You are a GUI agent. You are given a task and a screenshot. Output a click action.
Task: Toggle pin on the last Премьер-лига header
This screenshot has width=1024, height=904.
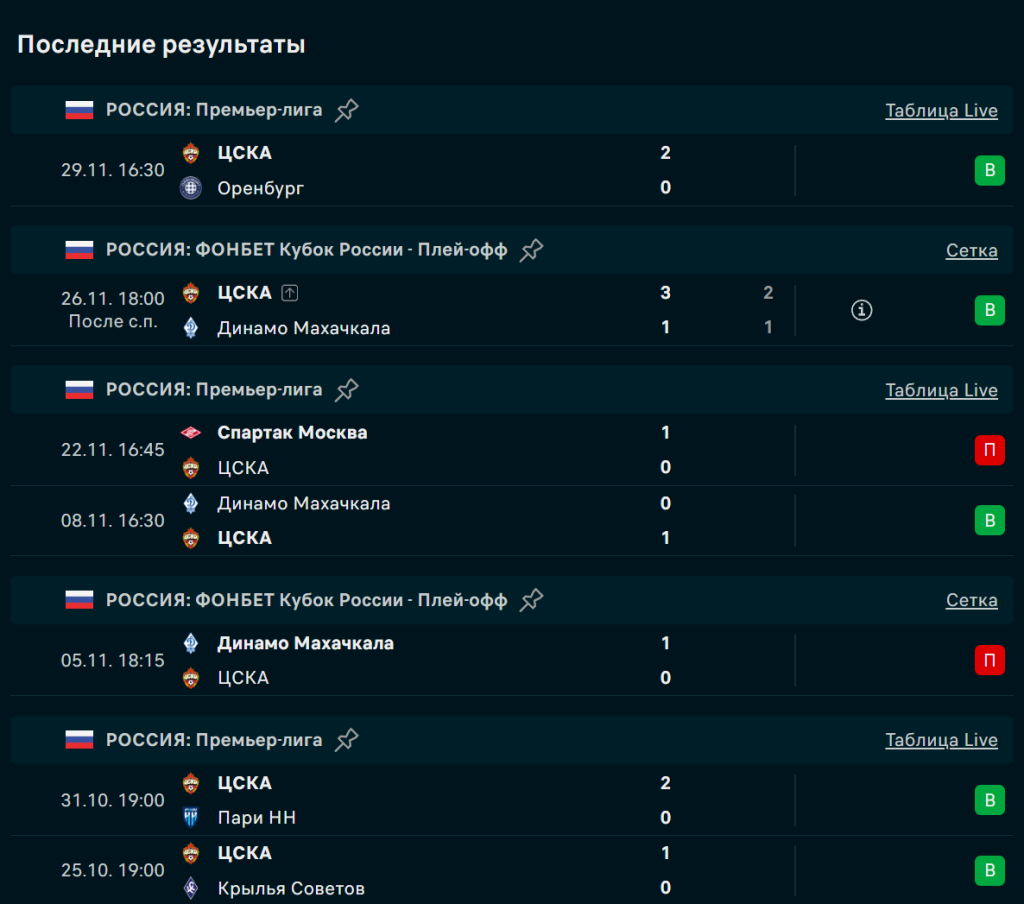[x=347, y=740]
